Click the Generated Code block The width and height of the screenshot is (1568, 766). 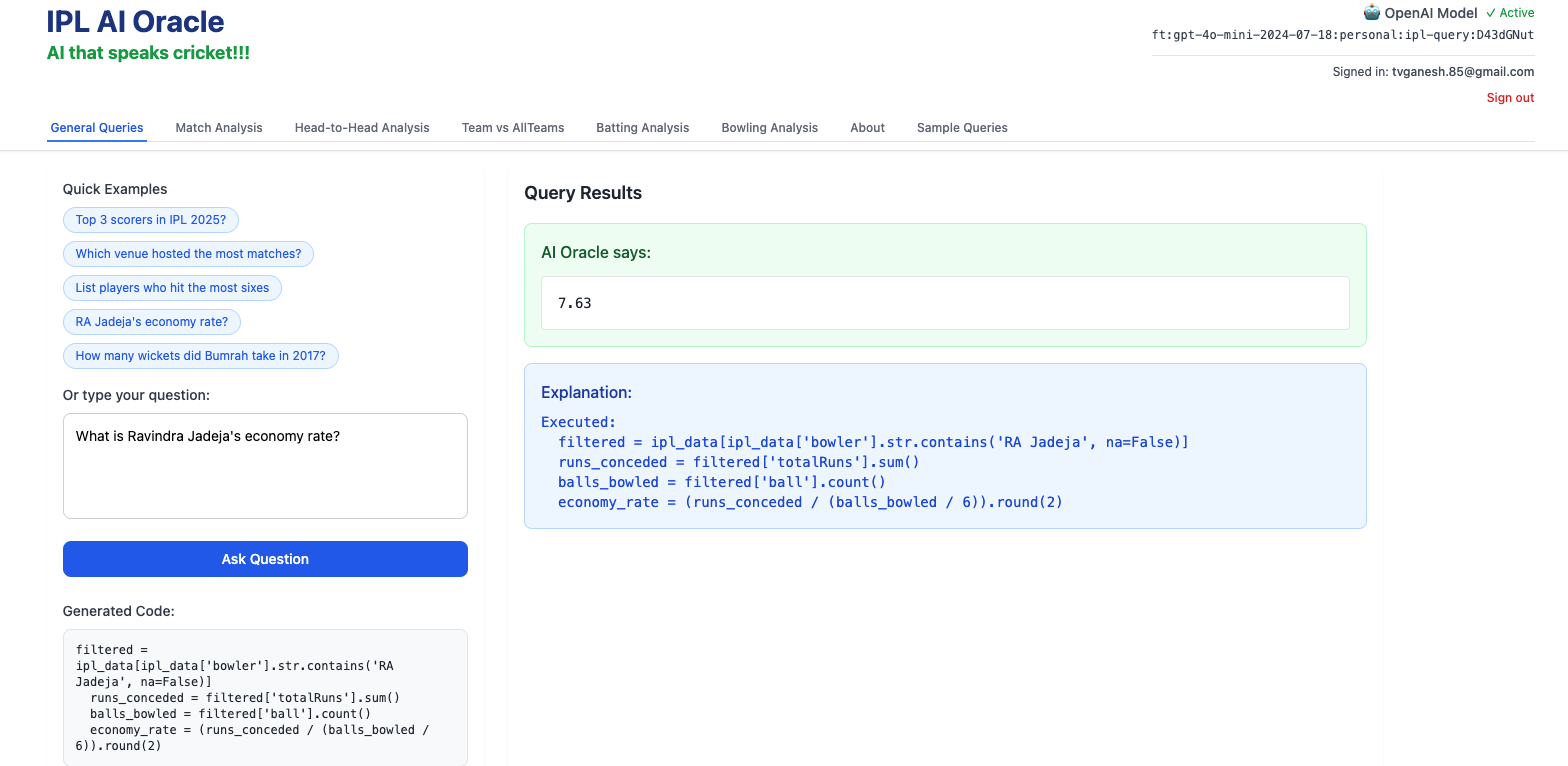pos(265,697)
